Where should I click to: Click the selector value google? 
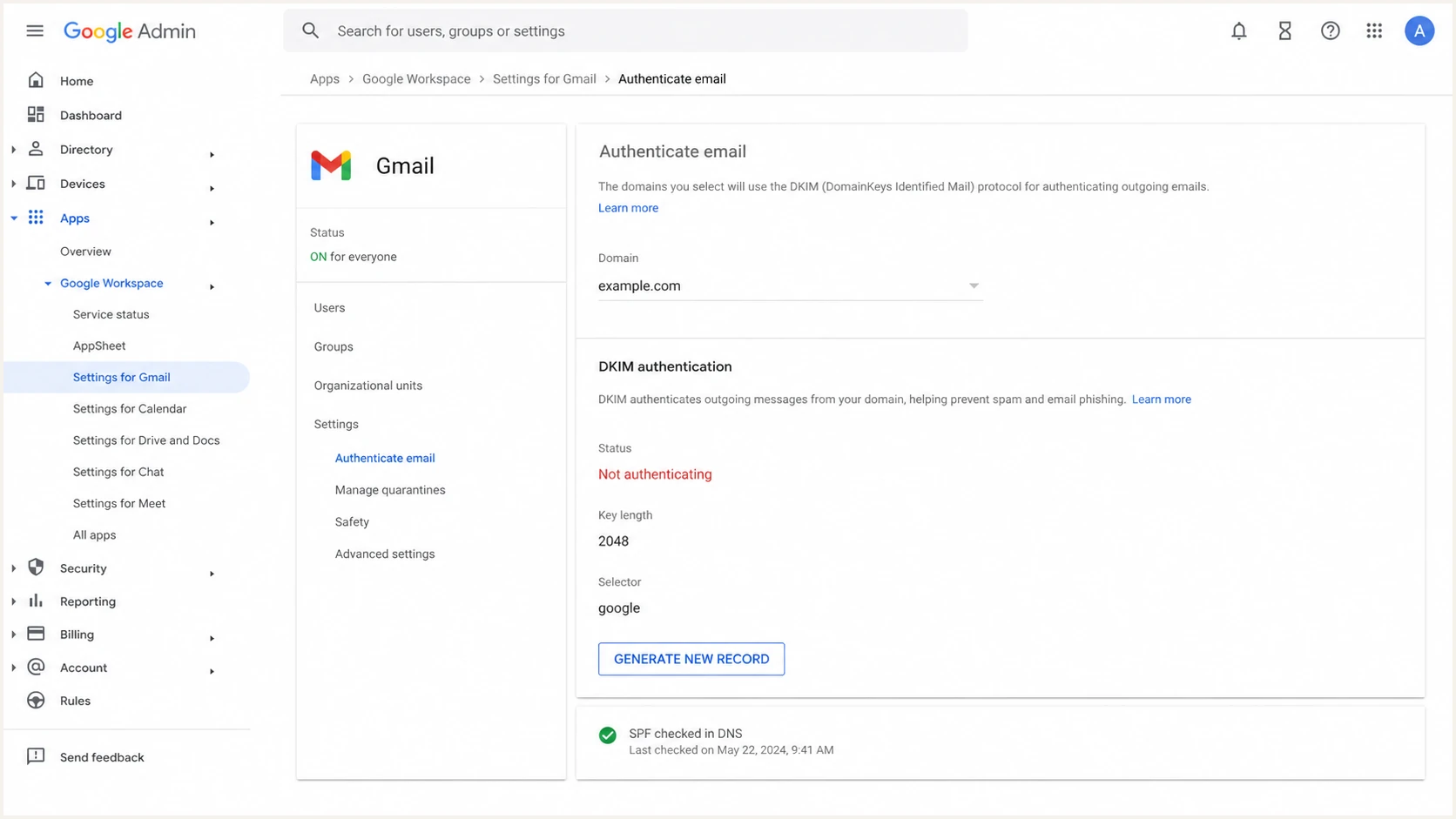619,608
